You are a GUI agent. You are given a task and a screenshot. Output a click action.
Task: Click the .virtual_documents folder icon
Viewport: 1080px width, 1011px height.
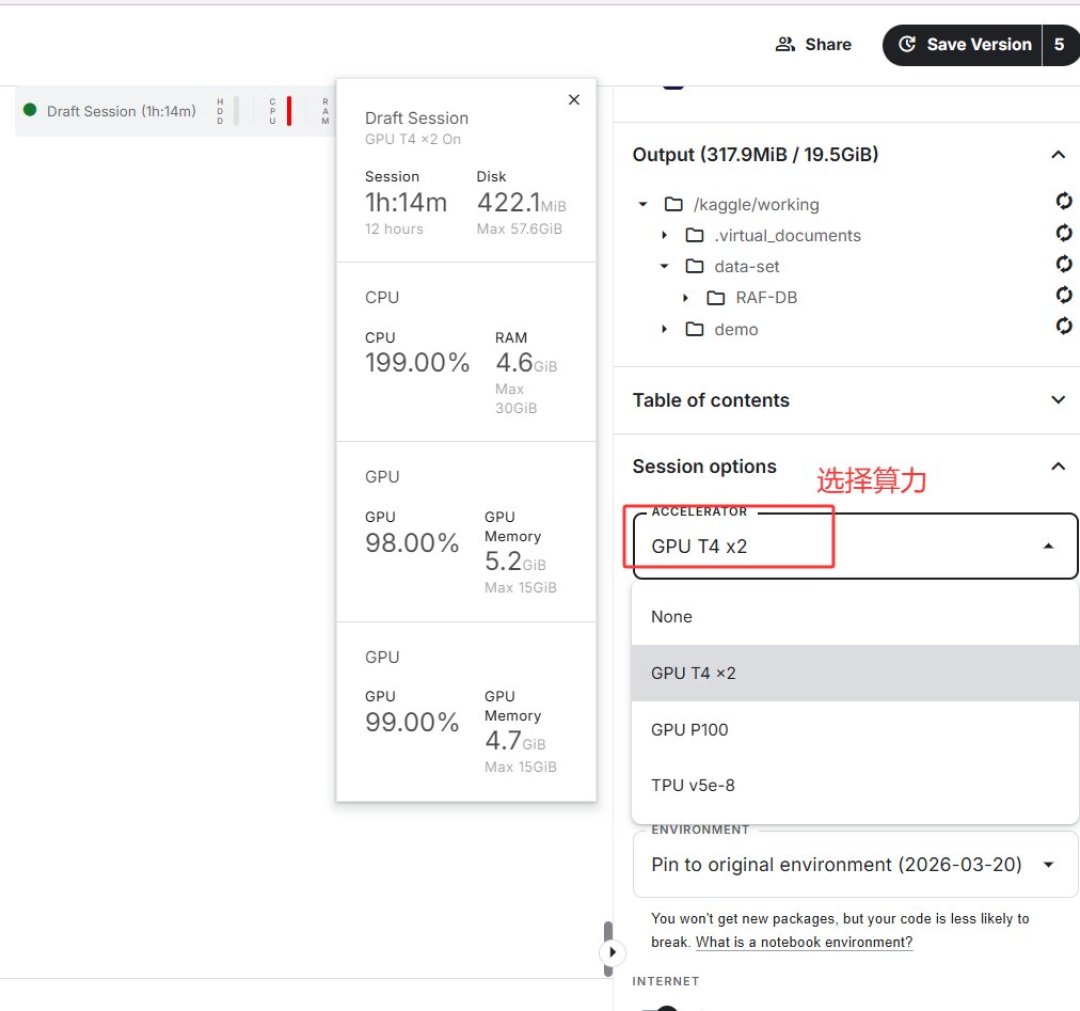(694, 236)
